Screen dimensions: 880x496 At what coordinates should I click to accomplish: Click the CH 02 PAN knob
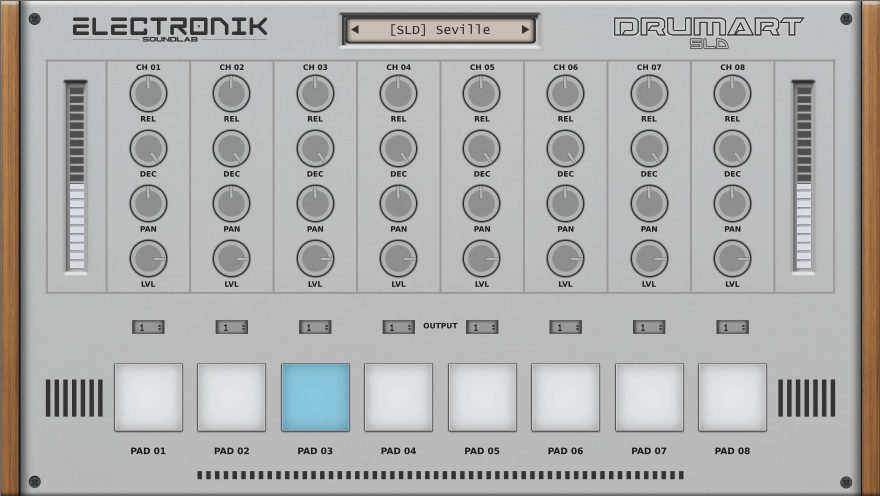[x=232, y=204]
